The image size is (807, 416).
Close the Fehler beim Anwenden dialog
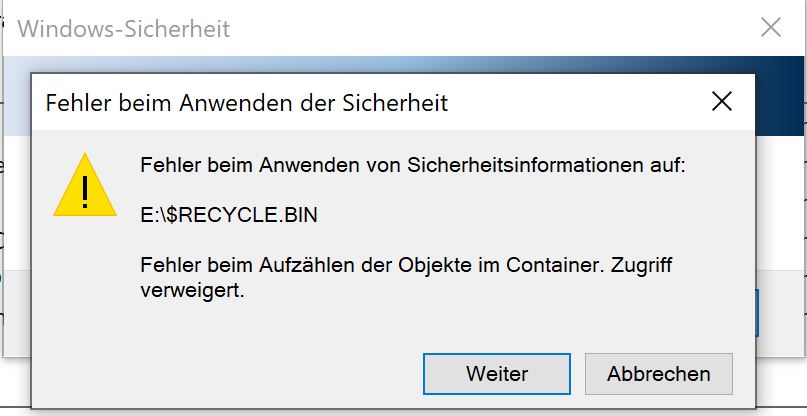click(721, 101)
